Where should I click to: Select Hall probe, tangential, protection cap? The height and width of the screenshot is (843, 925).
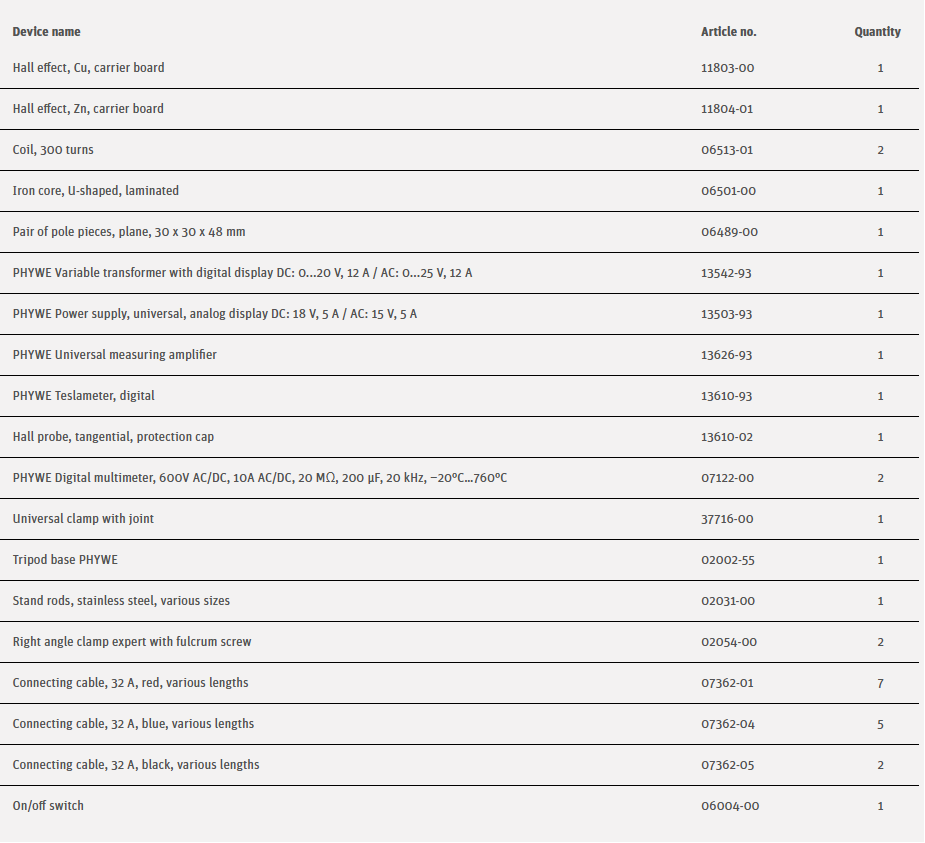[113, 437]
